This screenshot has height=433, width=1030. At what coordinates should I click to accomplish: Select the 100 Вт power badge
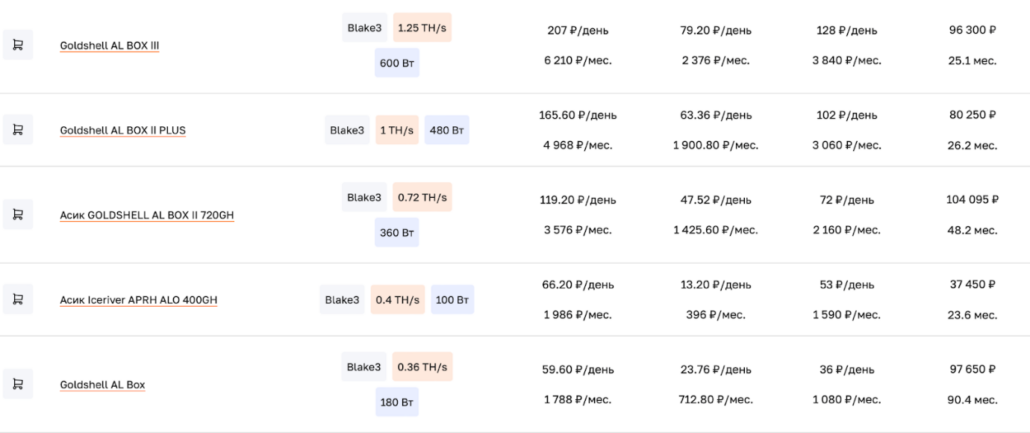click(x=452, y=300)
